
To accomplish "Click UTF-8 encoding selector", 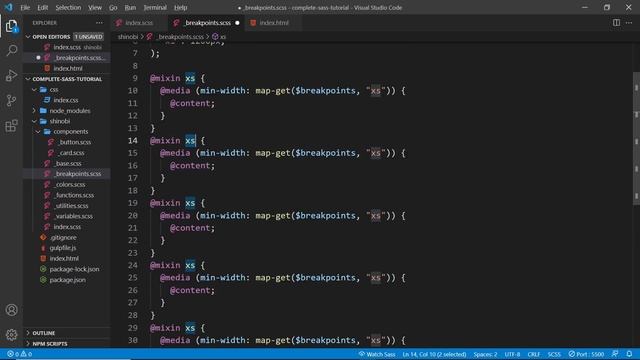I will (x=512, y=354).
